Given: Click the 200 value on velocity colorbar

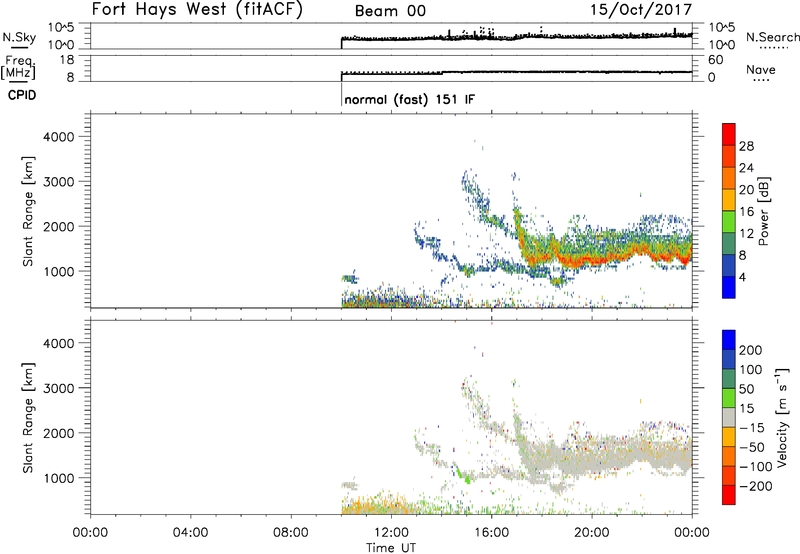Looking at the screenshot, I should tap(751, 350).
